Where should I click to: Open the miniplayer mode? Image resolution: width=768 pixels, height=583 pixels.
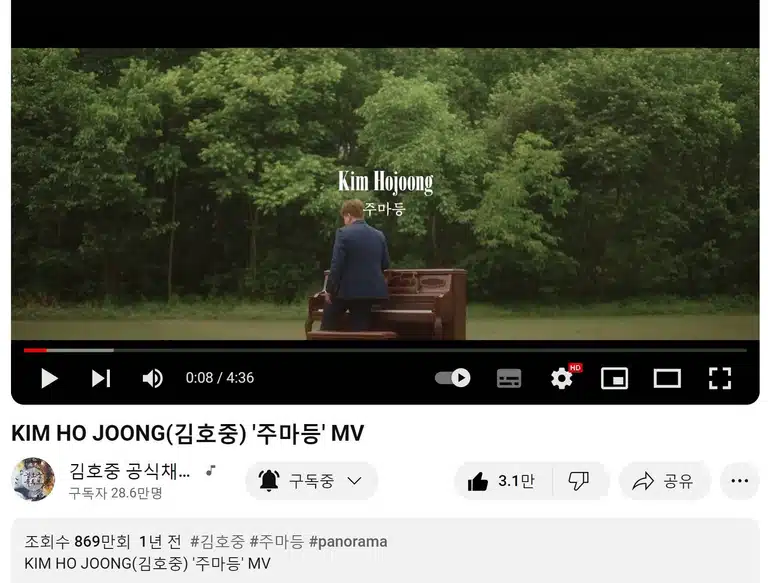point(614,379)
